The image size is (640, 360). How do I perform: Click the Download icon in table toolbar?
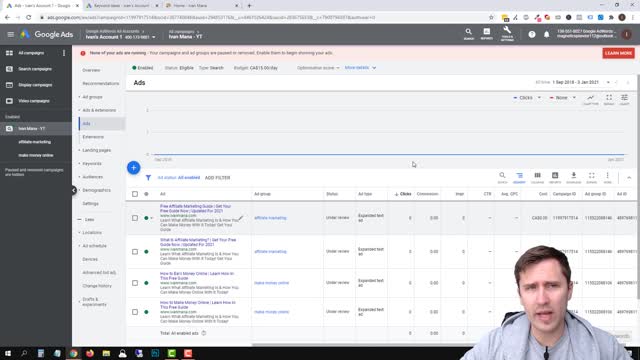[x=573, y=177]
